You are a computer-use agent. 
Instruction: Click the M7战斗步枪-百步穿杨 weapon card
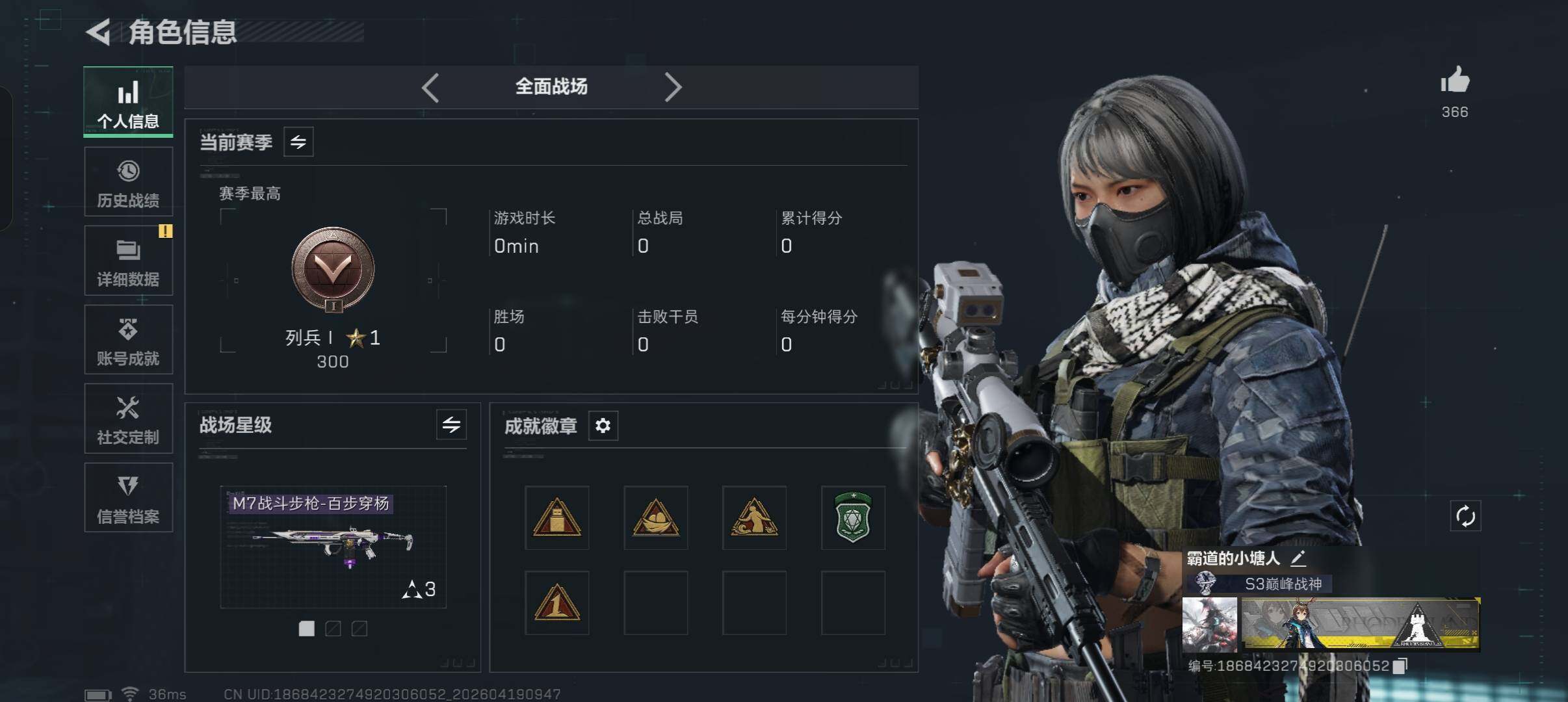pos(333,547)
